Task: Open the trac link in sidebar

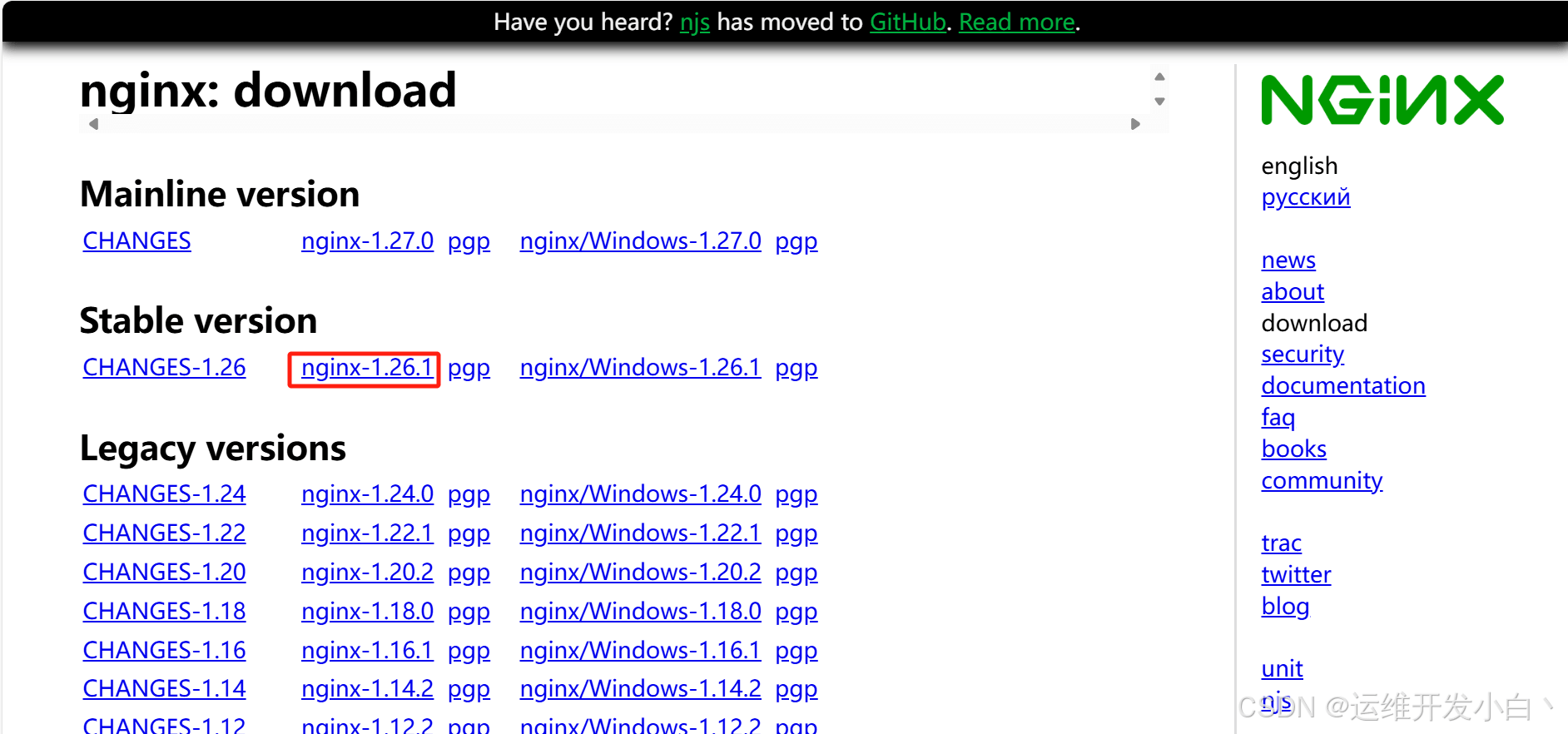Action: pos(1282,543)
